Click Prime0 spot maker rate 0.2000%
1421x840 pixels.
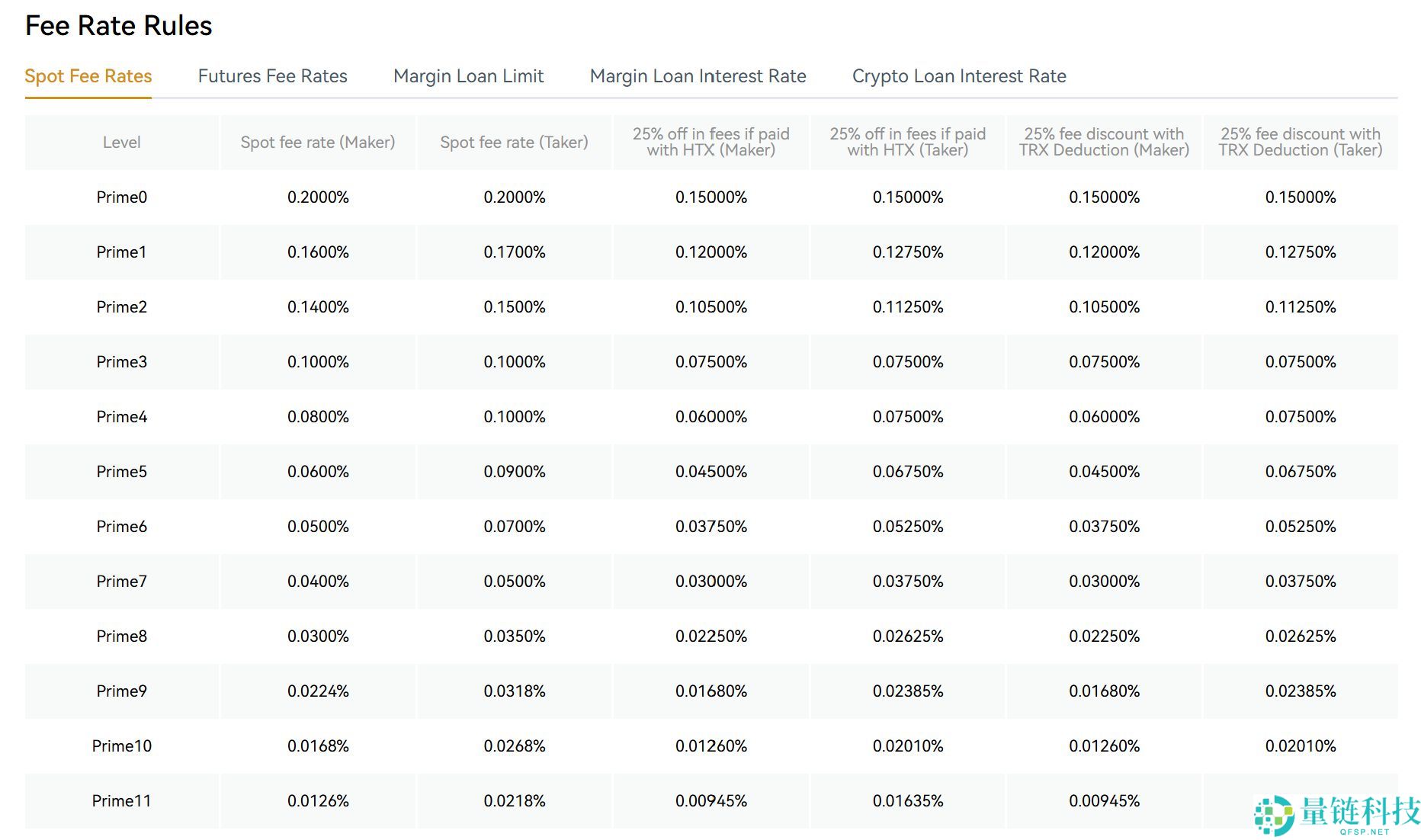318,197
